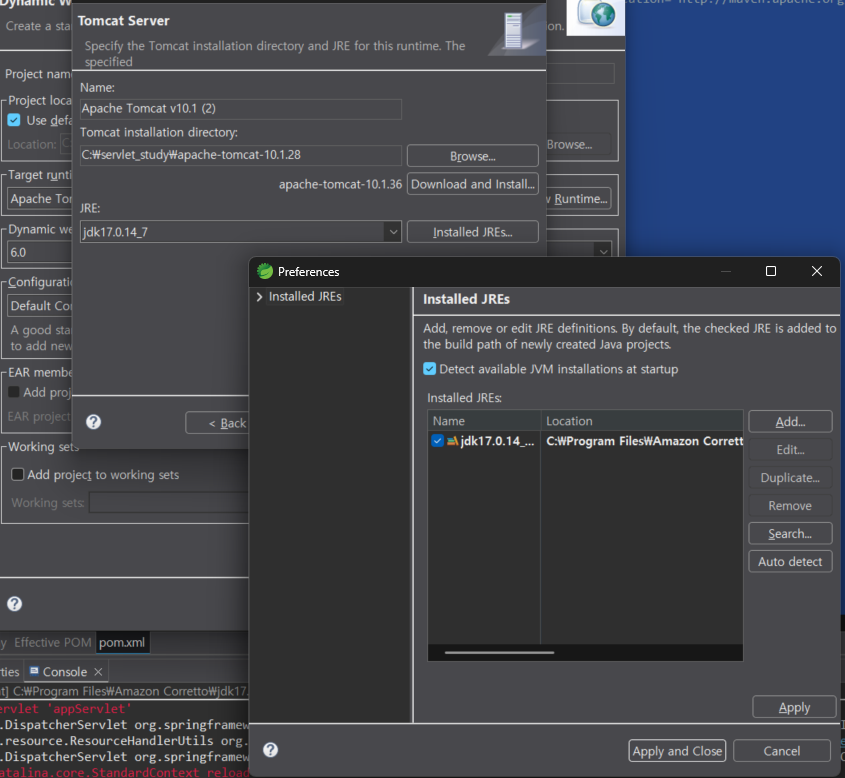
Task: Click the help icon in Preferences dialog
Action: [x=271, y=749]
